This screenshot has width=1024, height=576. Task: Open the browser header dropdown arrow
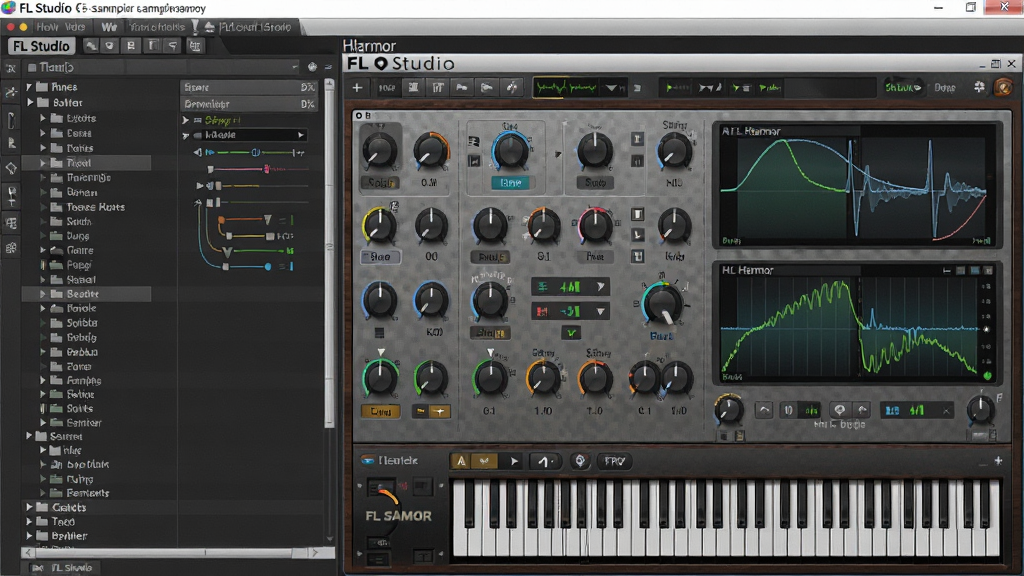point(295,67)
